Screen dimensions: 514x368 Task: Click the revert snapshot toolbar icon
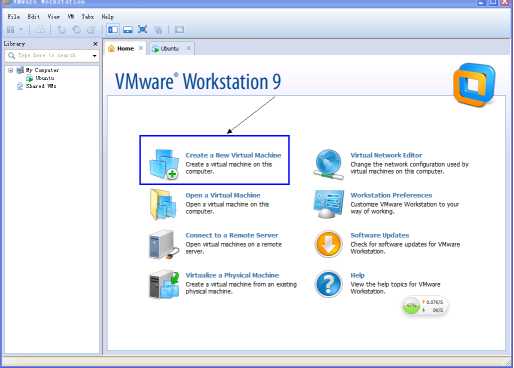point(76,30)
